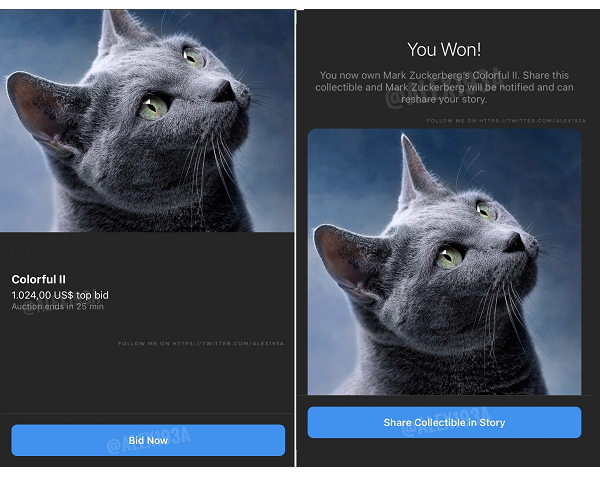The height and width of the screenshot is (479, 601).
Task: Follow the Twitter link below the auction details
Action: pos(201,343)
